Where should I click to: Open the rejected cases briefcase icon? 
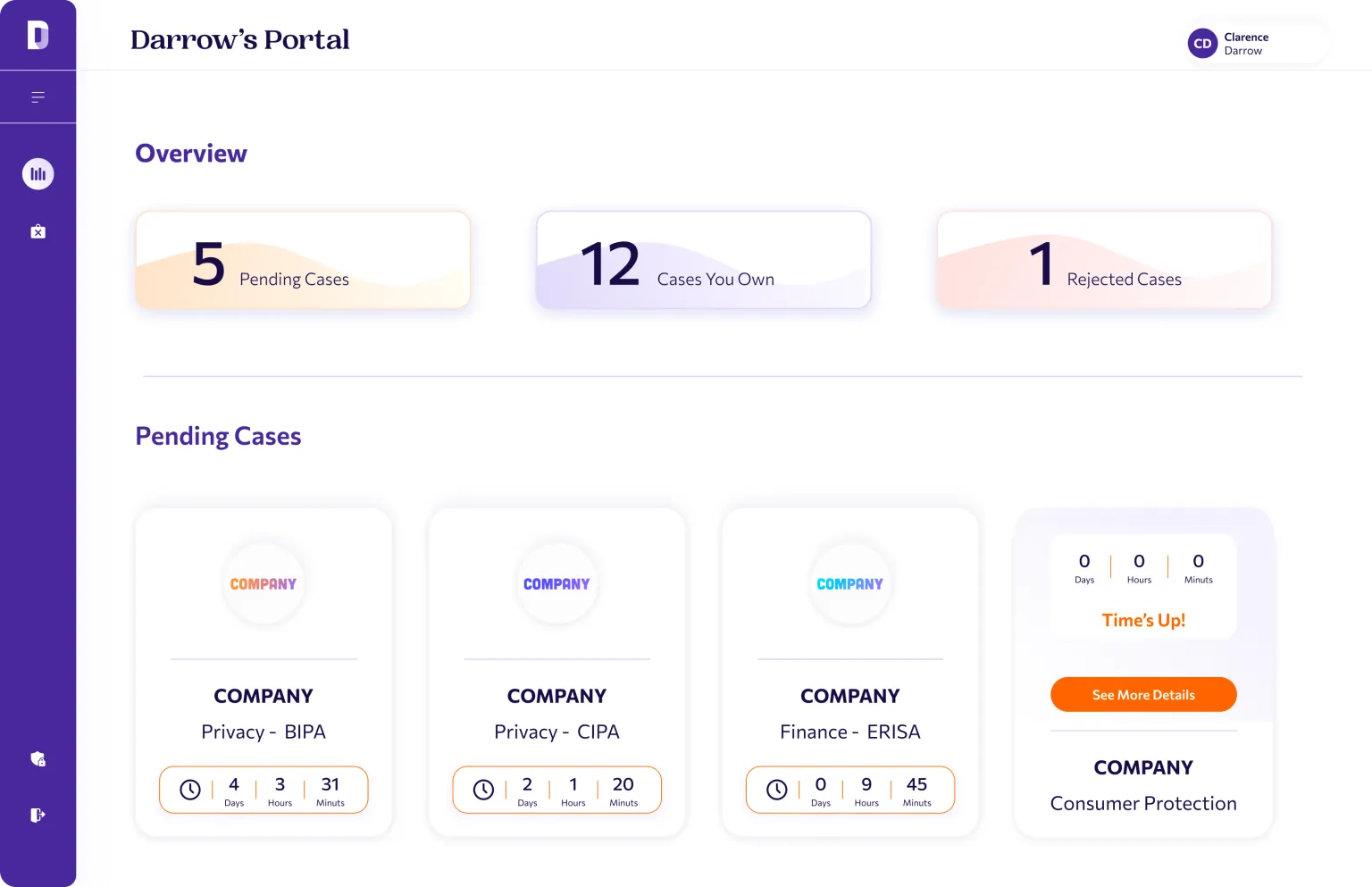pyautogui.click(x=38, y=231)
